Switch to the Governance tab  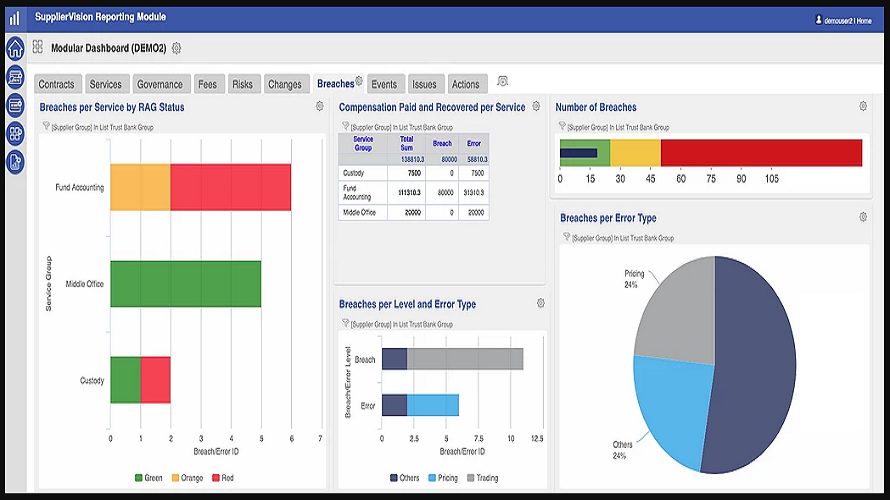161,84
